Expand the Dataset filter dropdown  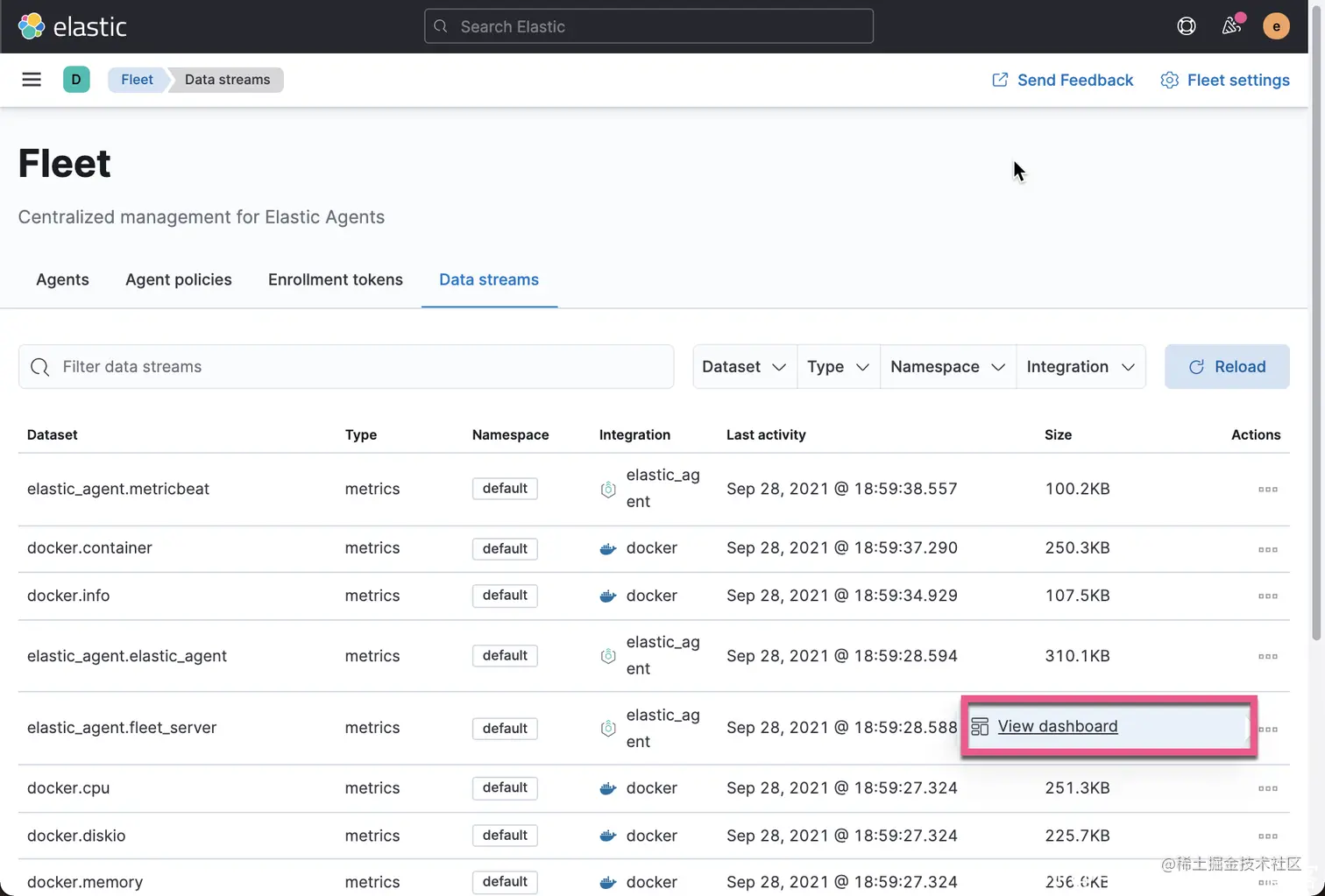[x=744, y=367]
